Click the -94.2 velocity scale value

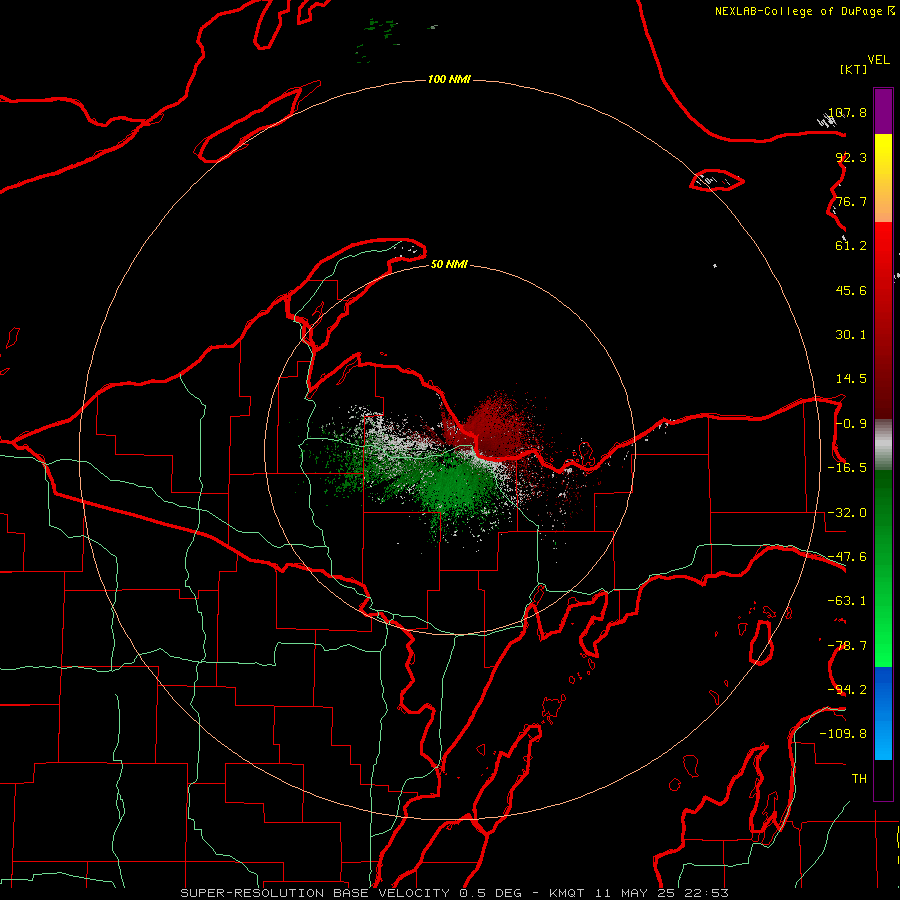click(x=847, y=690)
